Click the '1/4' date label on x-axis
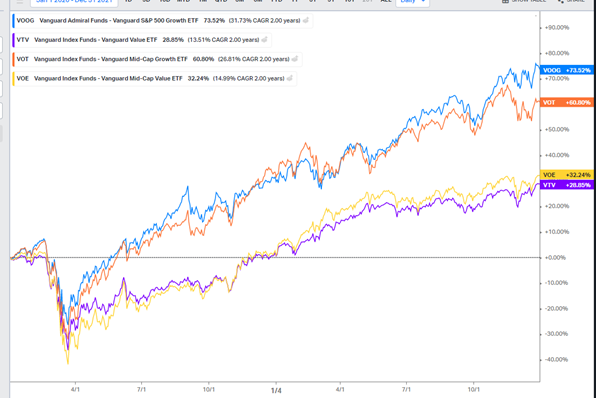The height and width of the screenshot is (398, 596). 276,390
